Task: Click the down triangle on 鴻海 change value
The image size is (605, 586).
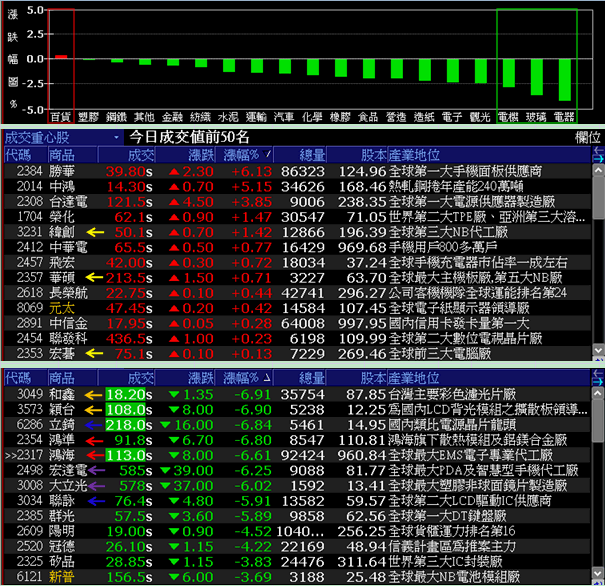Action: coord(174,456)
